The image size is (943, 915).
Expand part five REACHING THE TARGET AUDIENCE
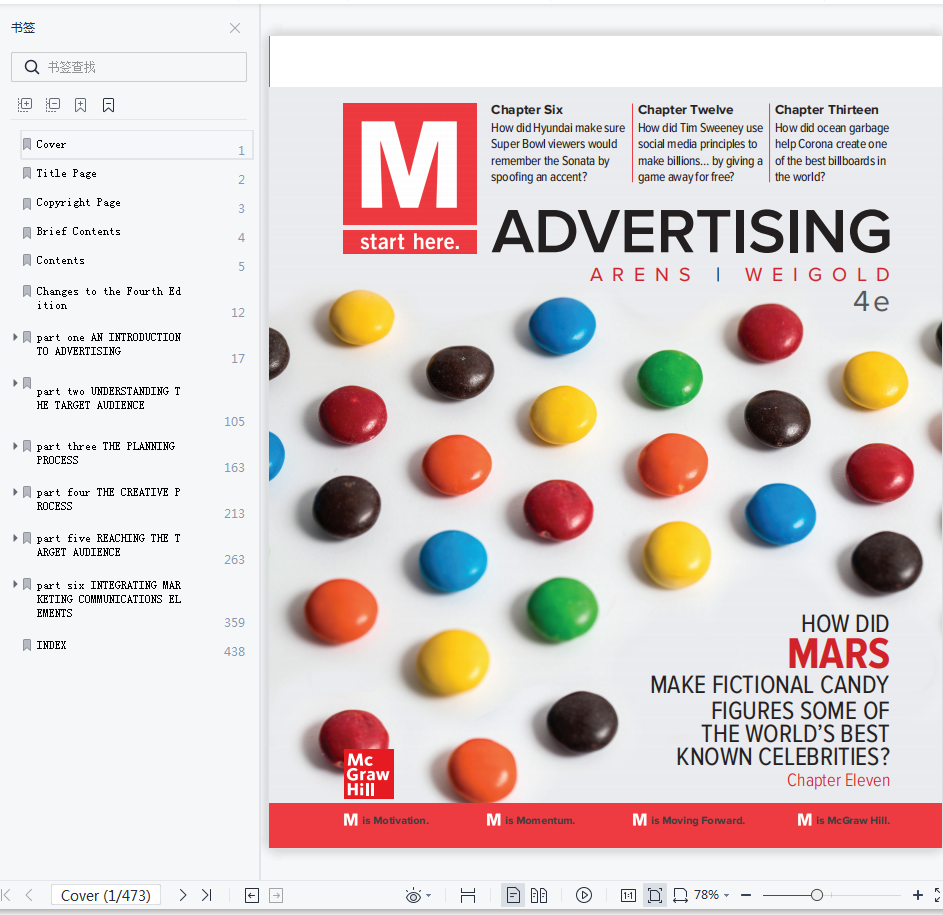tap(15, 537)
